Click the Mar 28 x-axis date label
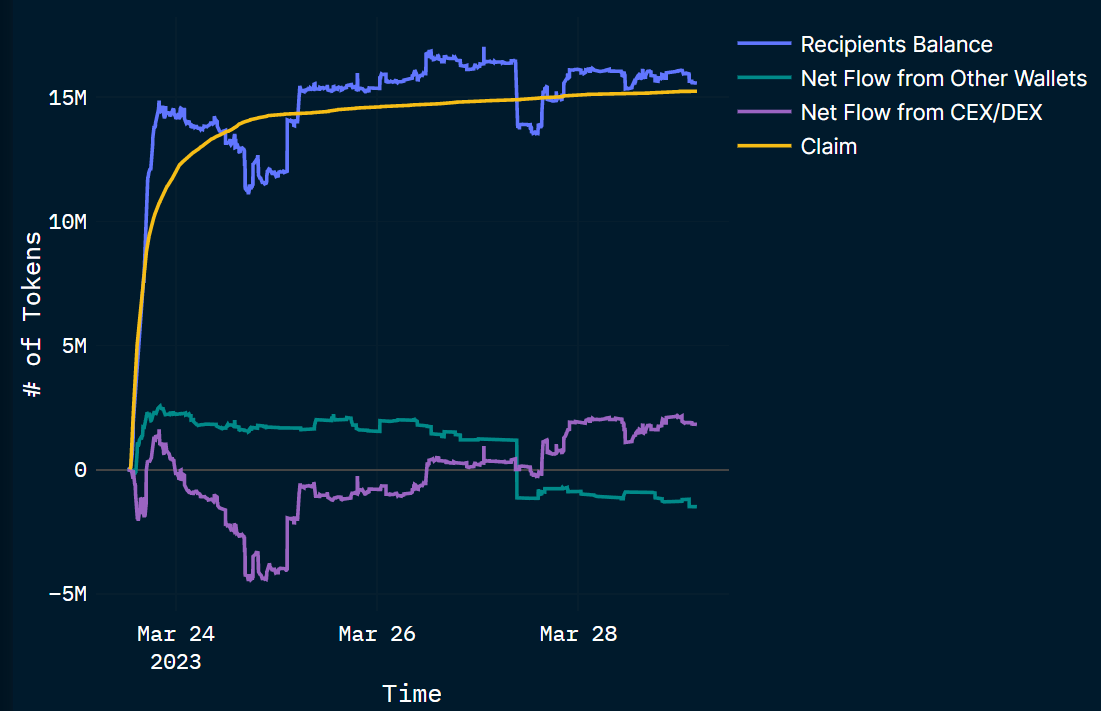Viewport: 1101px width, 711px height. pyautogui.click(x=579, y=634)
